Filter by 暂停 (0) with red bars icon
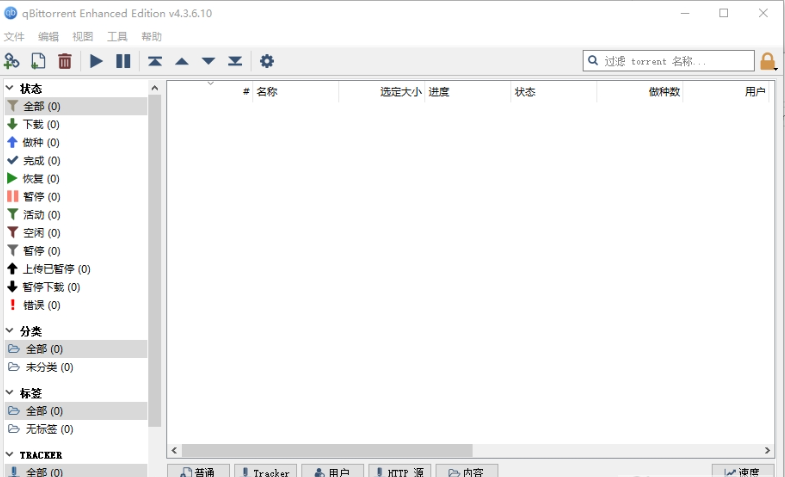 point(76,196)
